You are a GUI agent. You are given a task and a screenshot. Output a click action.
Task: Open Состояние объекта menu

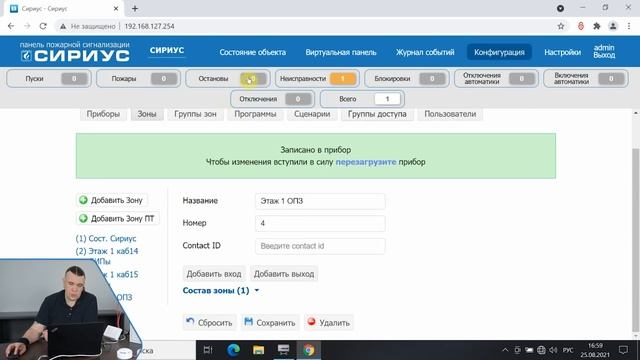coord(252,52)
